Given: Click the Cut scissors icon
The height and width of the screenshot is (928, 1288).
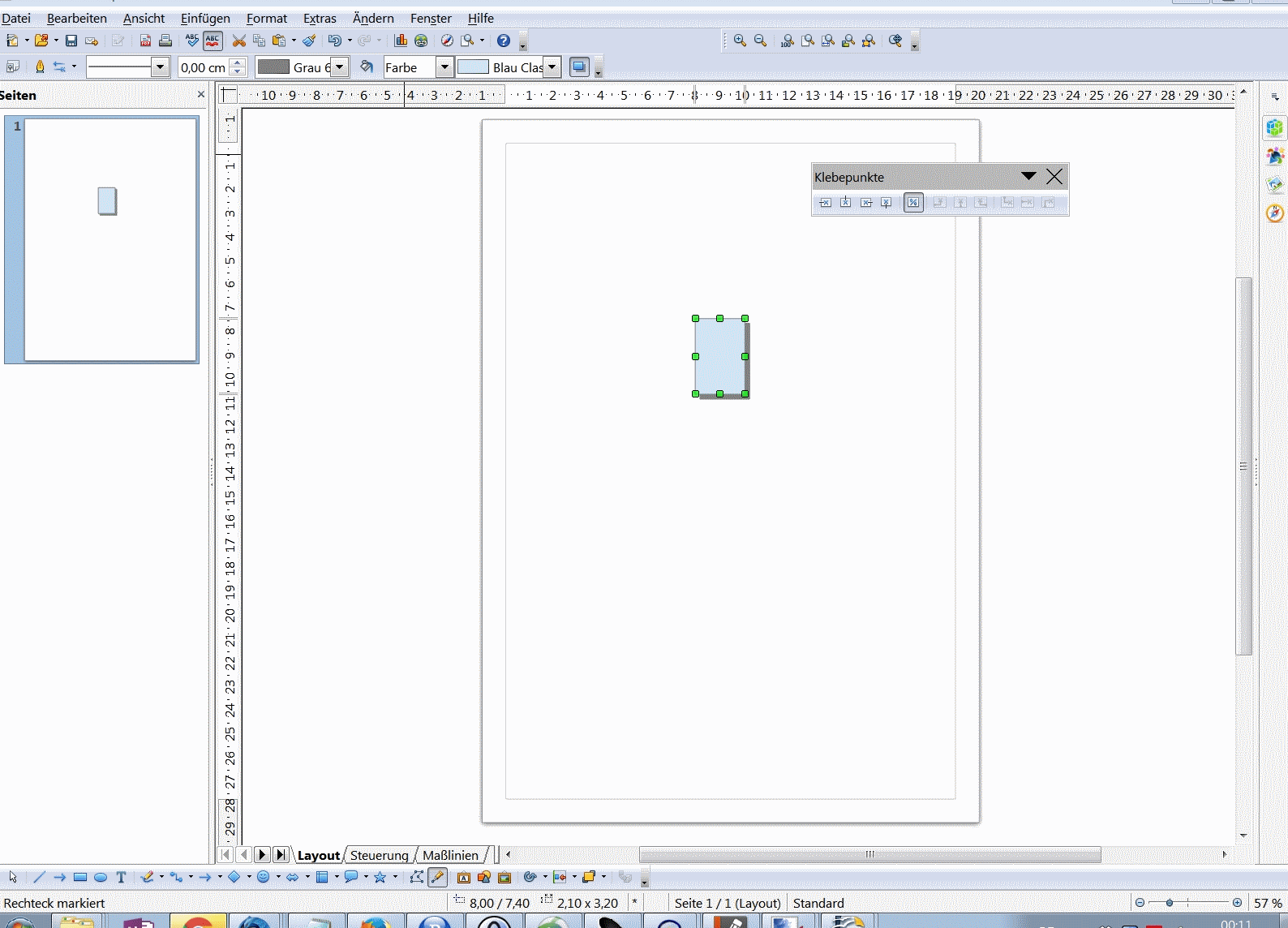Looking at the screenshot, I should pyautogui.click(x=238, y=41).
